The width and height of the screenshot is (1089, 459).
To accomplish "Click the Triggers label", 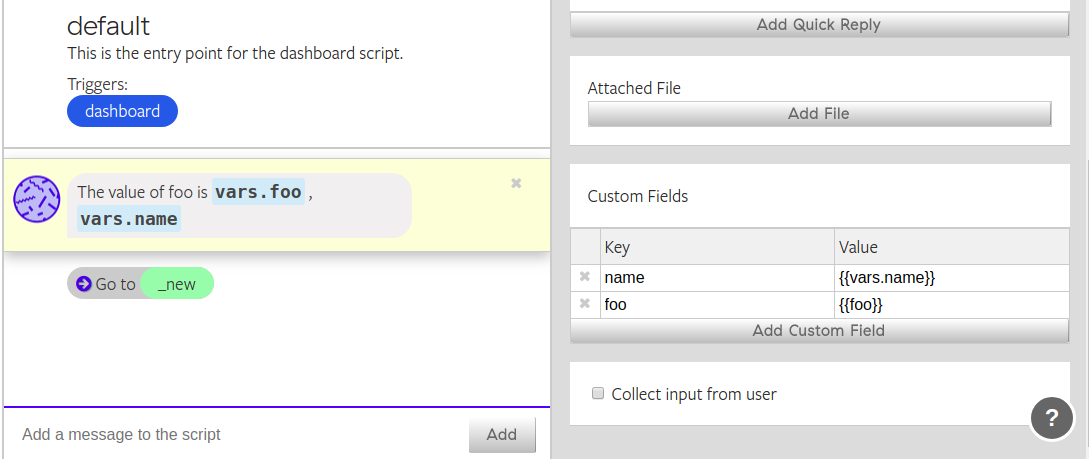I will coord(98,85).
